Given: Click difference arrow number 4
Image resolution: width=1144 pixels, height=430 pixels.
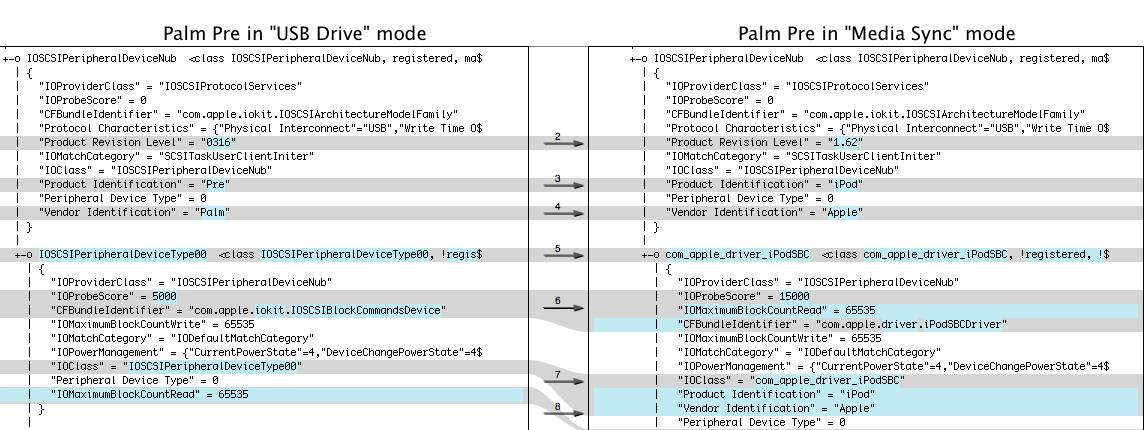Looking at the screenshot, I should 563,213.
